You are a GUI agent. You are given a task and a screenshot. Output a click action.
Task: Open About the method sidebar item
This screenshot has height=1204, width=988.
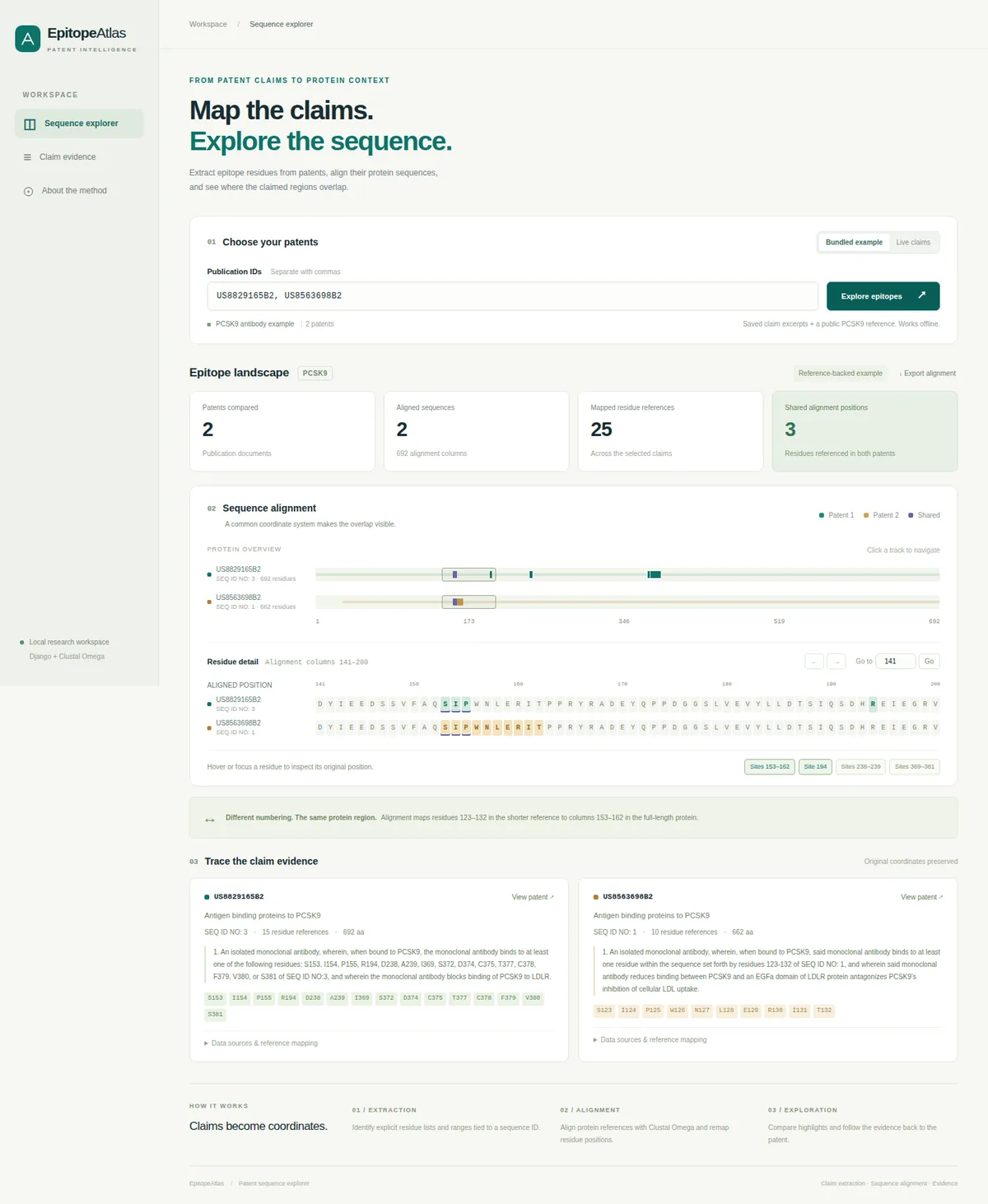[x=79, y=191]
